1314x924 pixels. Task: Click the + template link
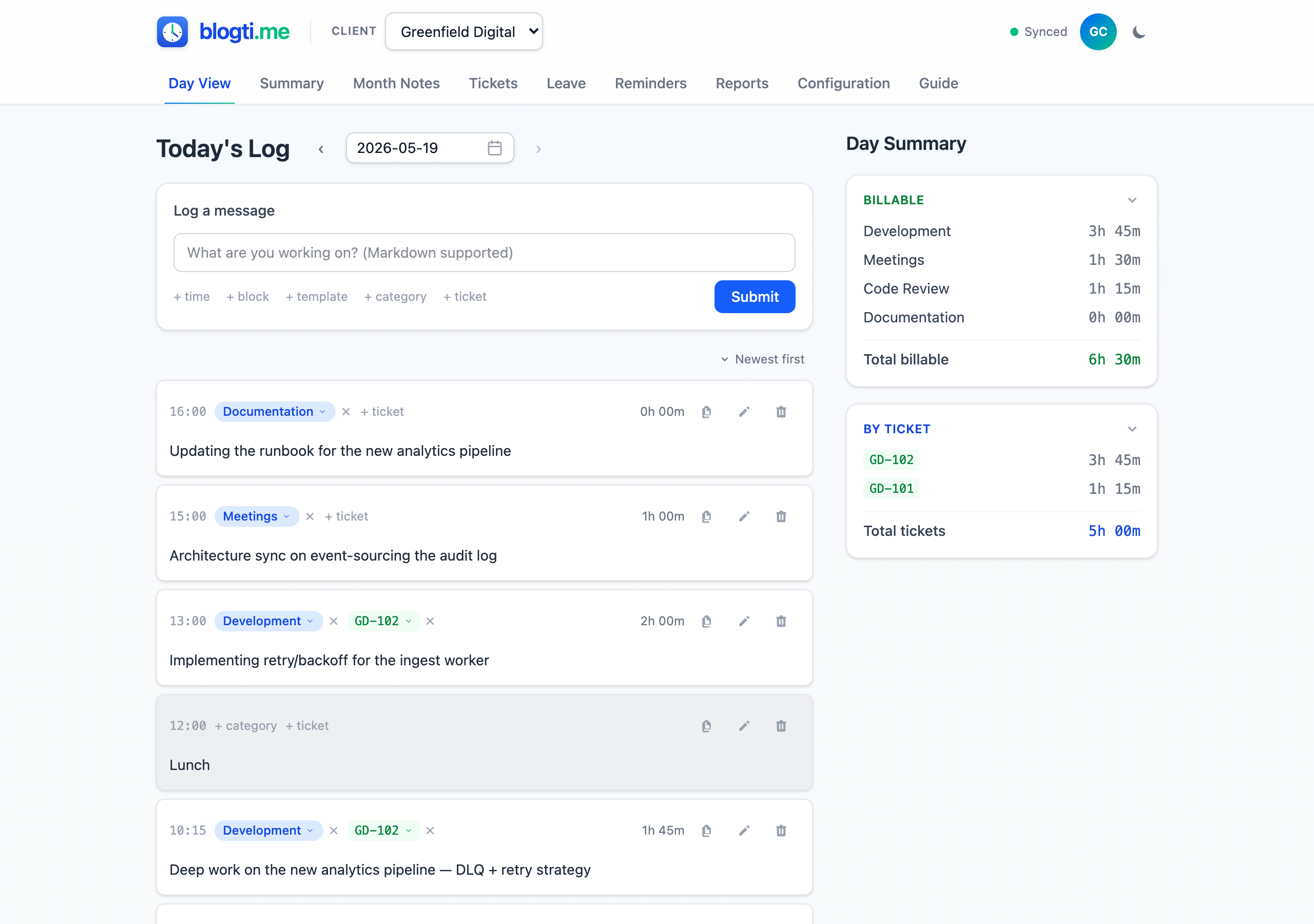click(x=317, y=297)
